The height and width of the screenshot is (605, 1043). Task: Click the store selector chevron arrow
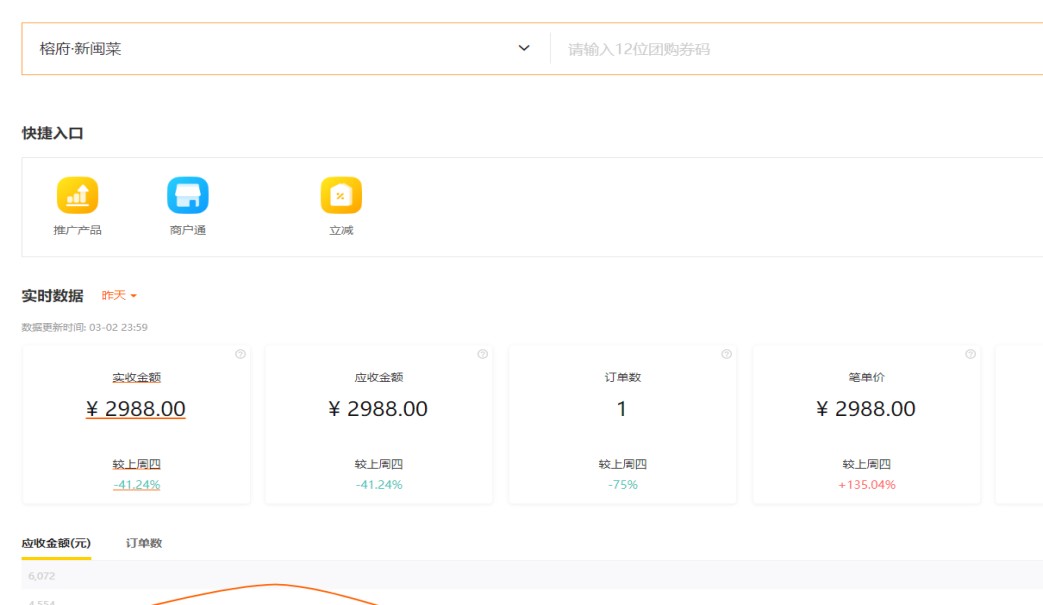click(524, 49)
